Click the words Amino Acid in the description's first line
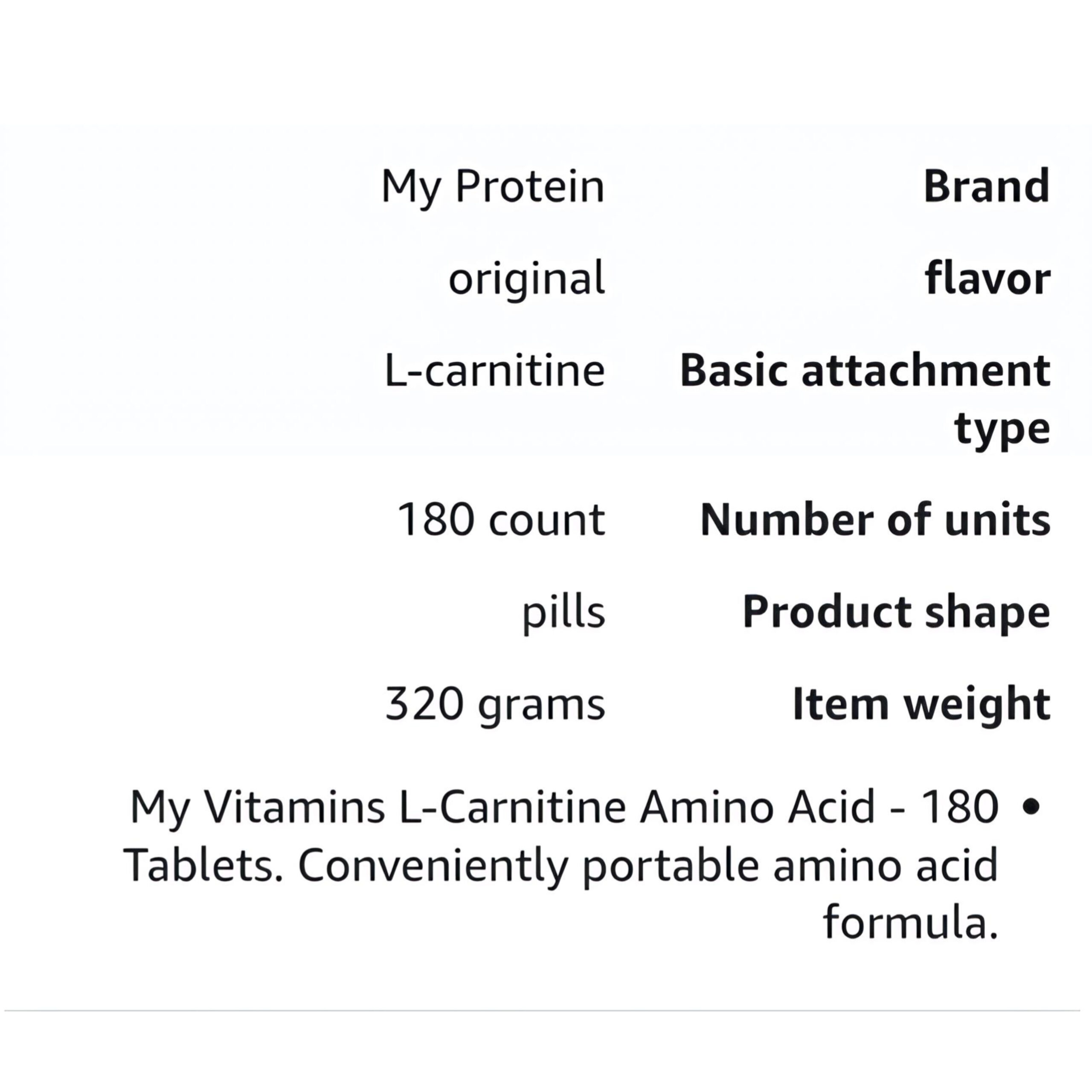This screenshot has width=1092, height=1092. coord(757,807)
